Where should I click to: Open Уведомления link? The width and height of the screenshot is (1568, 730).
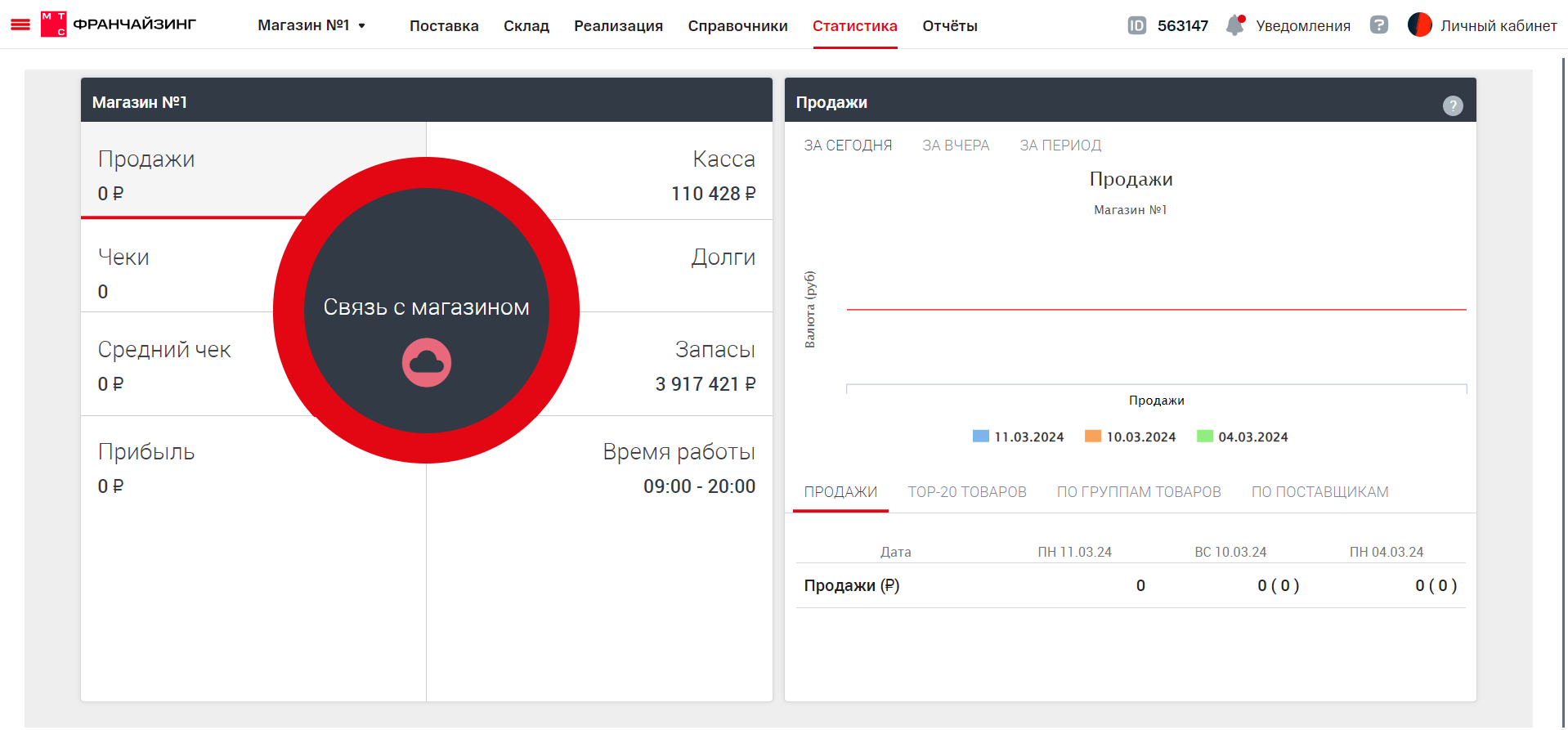[1303, 25]
